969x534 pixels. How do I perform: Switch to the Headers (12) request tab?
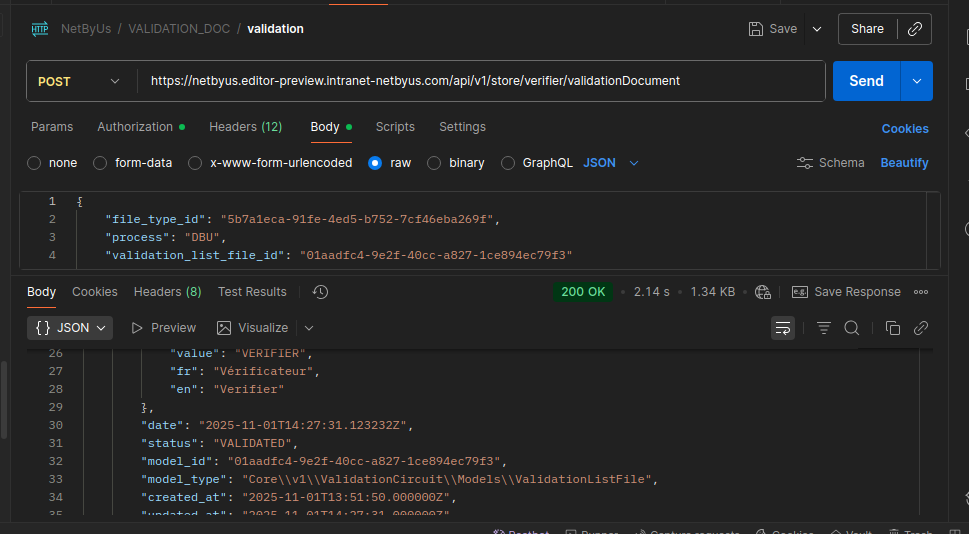pyautogui.click(x=245, y=127)
